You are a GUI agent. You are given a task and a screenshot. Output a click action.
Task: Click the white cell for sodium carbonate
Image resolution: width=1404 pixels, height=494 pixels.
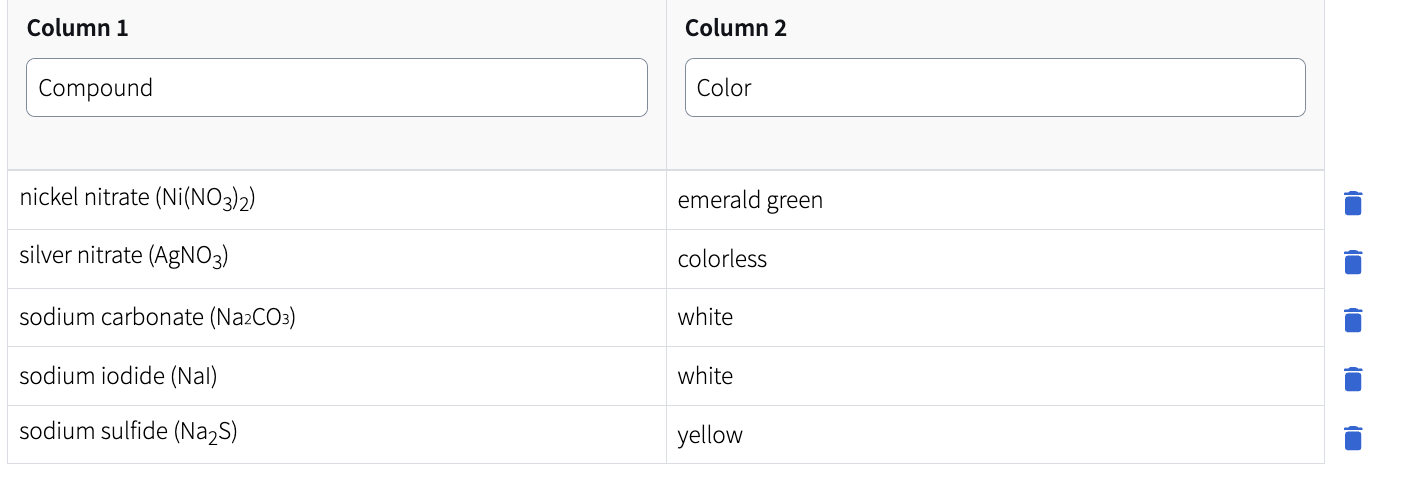click(995, 318)
